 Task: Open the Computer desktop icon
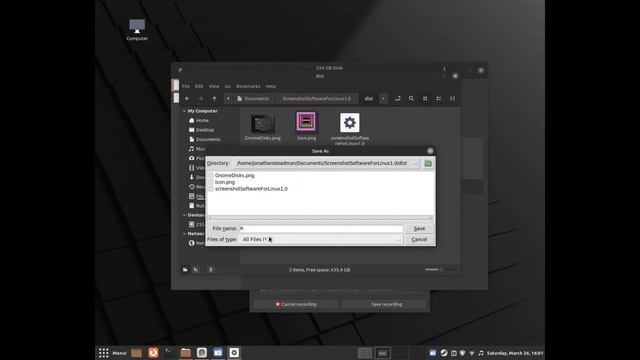[137, 29]
